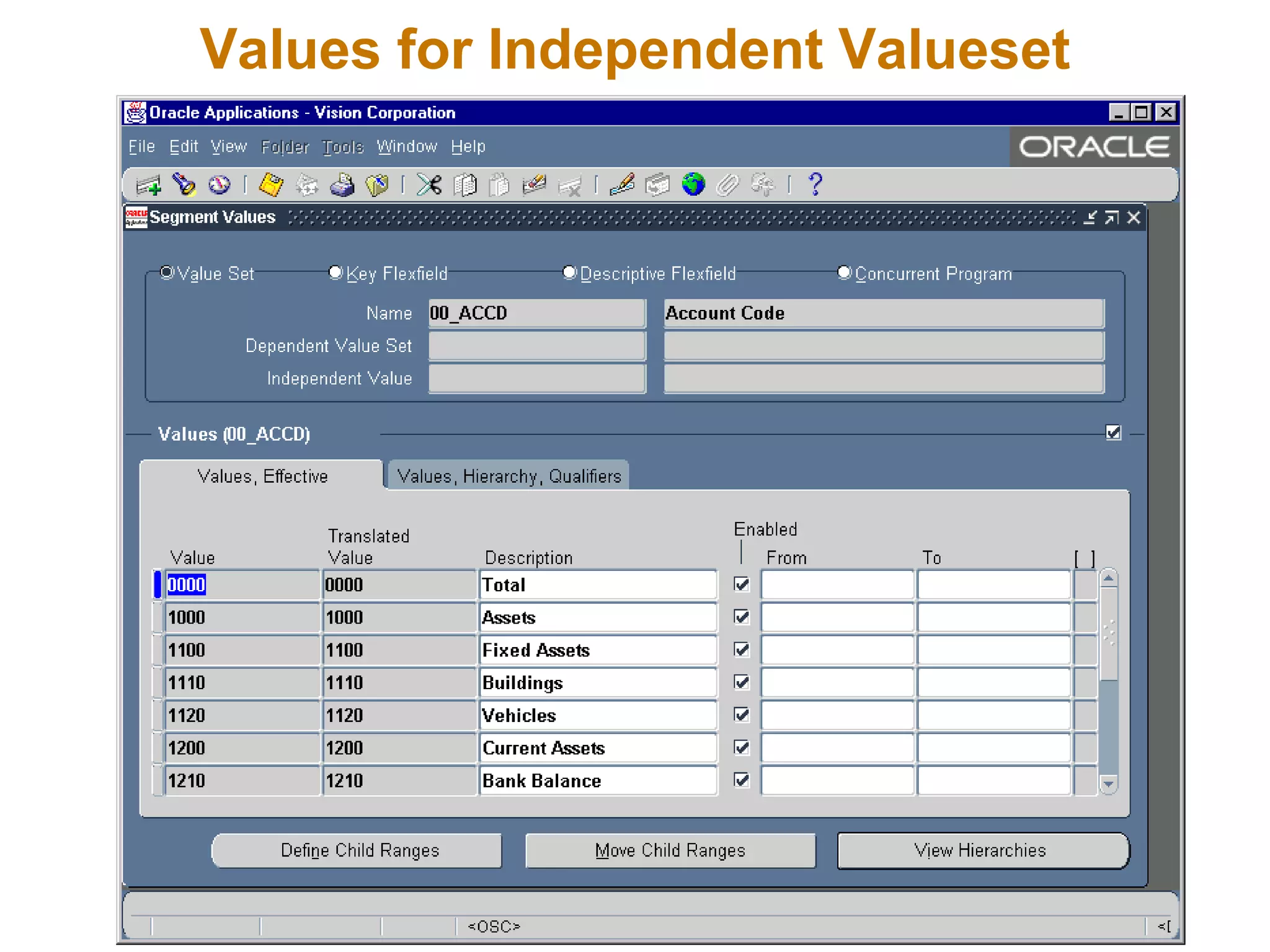
Task: Open the Help menu
Action: [x=468, y=147]
